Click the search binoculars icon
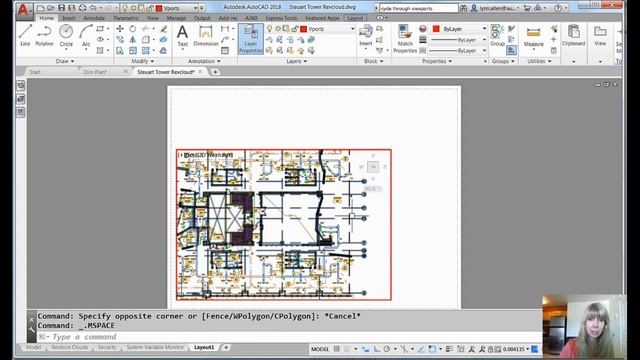This screenshot has width=640, height=360. pyautogui.click(x=463, y=8)
